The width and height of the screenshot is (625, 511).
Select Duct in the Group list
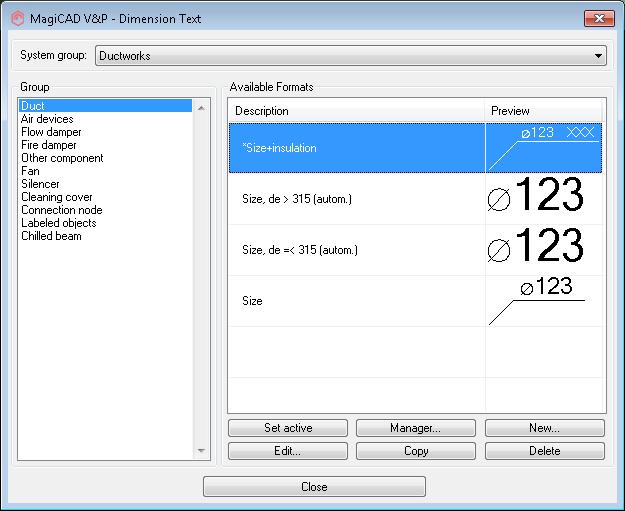click(x=105, y=106)
